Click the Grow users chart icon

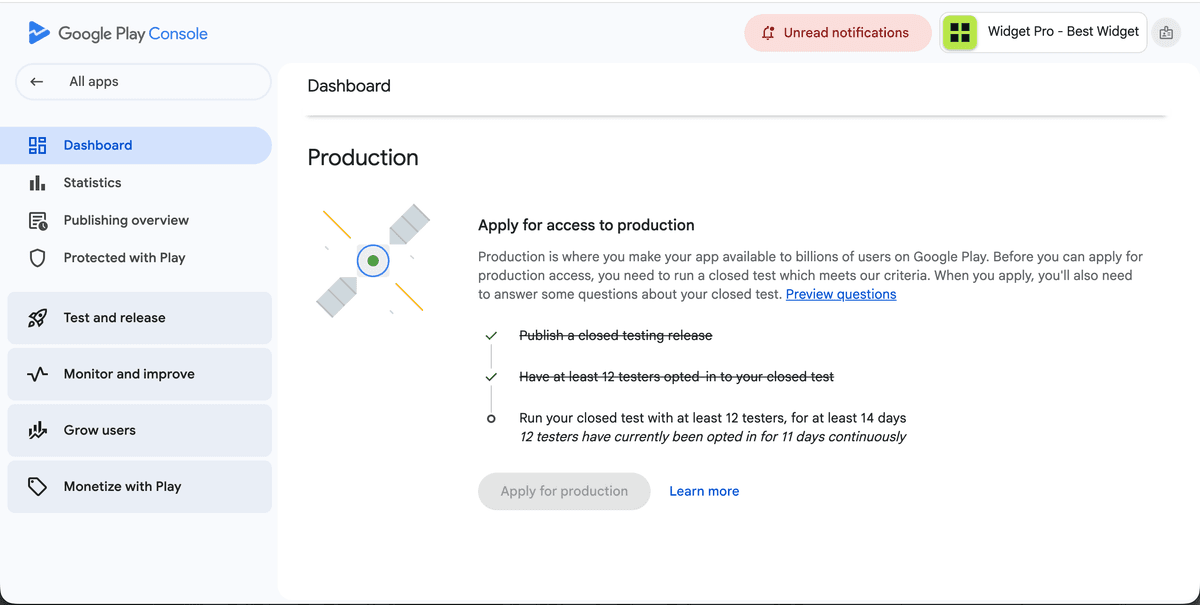(x=38, y=430)
